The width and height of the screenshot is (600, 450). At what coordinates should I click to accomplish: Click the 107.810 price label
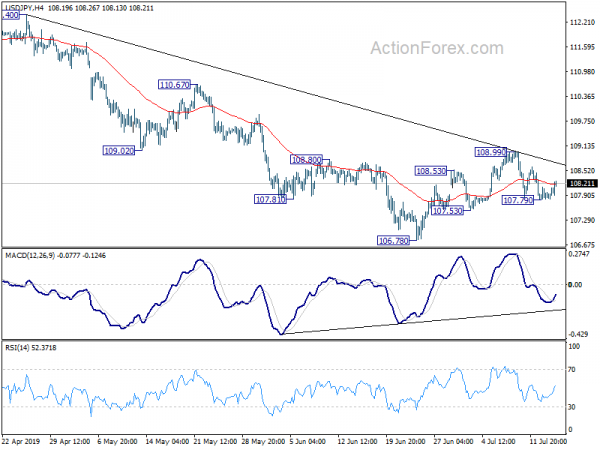pos(270,199)
